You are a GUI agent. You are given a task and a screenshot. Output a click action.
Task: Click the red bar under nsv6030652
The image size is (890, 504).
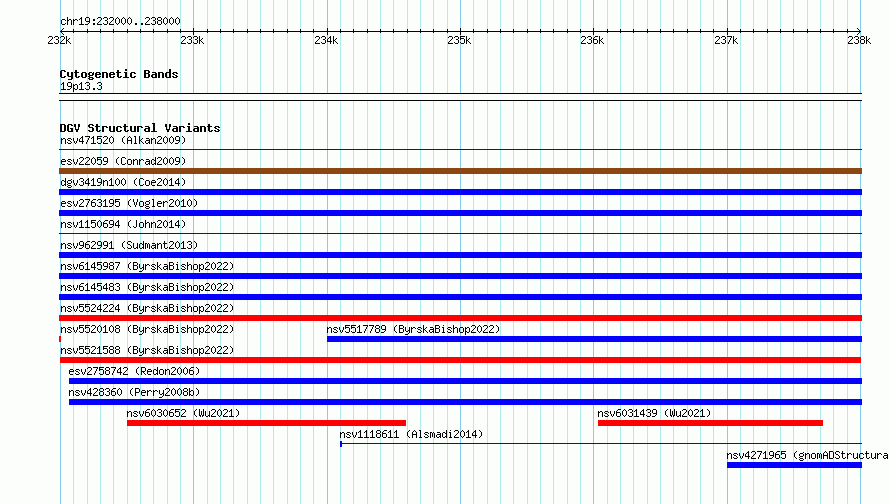pos(267,423)
